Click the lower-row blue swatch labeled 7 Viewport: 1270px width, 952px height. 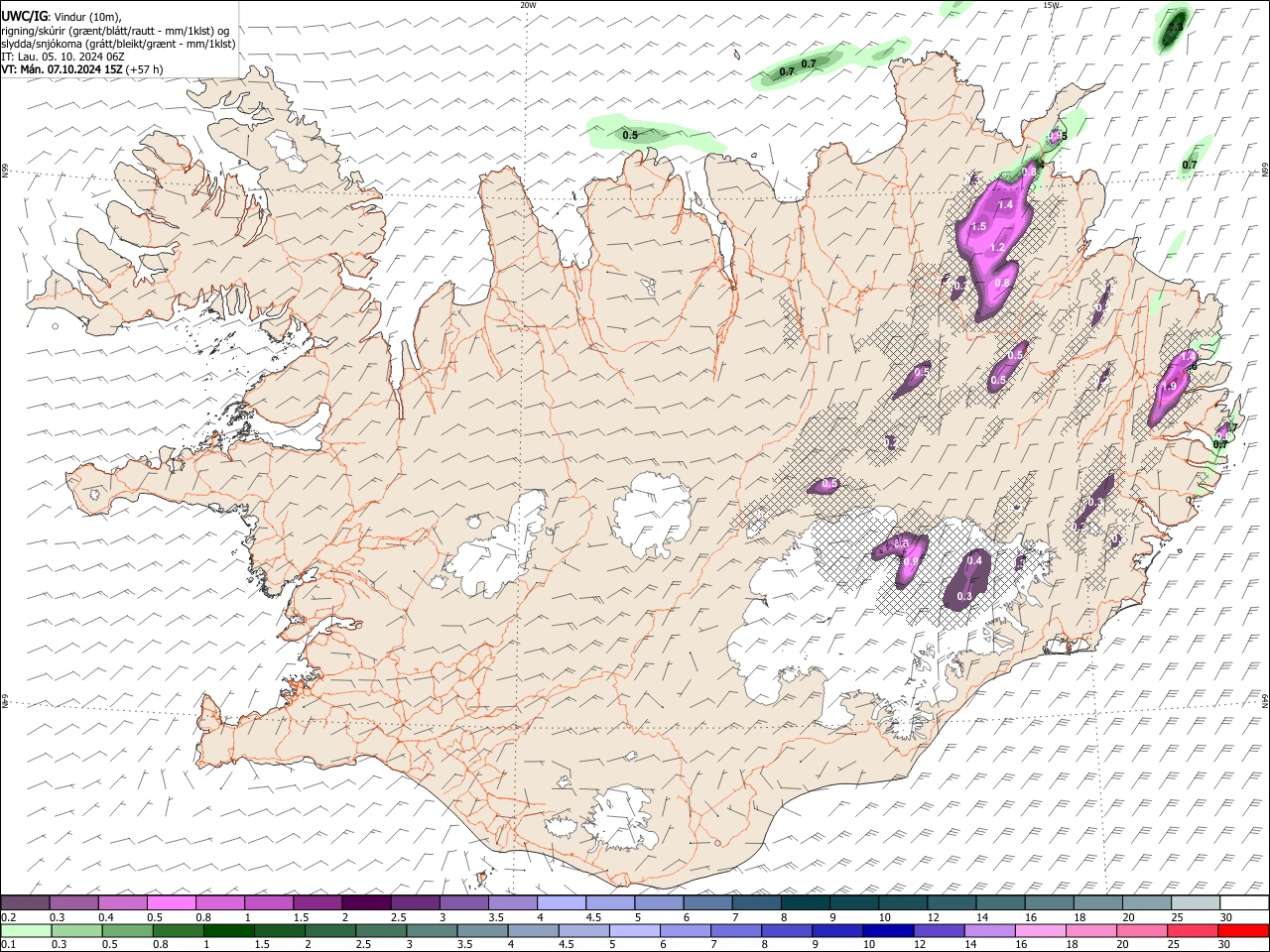click(x=735, y=930)
